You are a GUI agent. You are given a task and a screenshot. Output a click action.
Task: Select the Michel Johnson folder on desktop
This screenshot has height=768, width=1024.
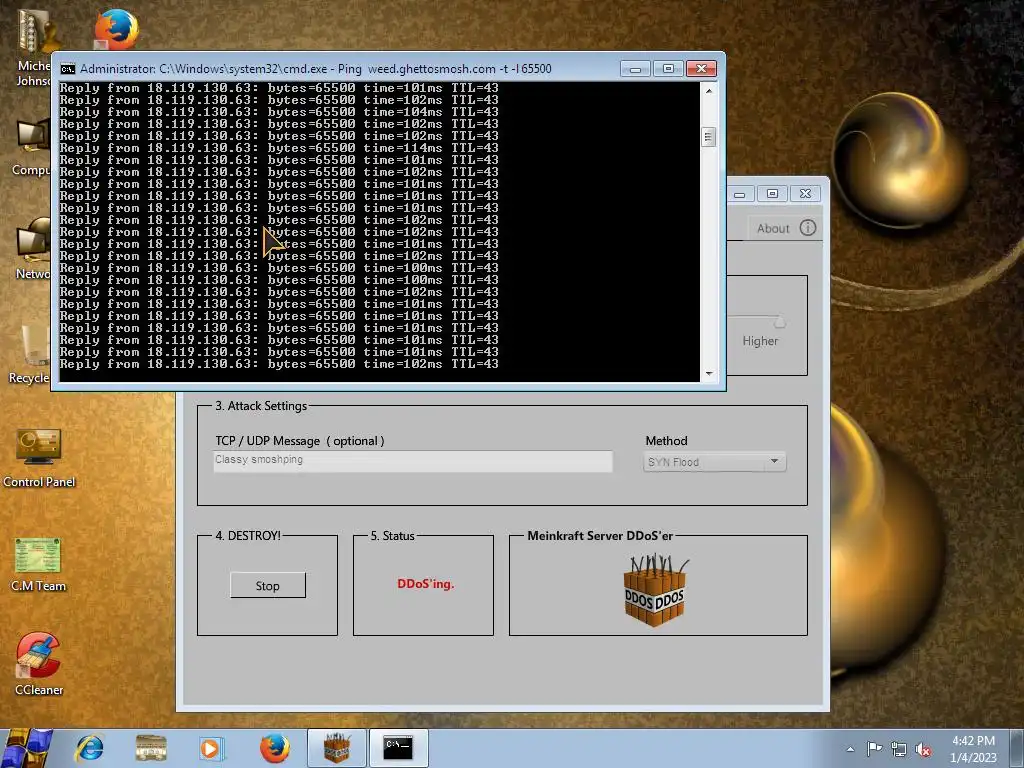pyautogui.click(x=34, y=47)
